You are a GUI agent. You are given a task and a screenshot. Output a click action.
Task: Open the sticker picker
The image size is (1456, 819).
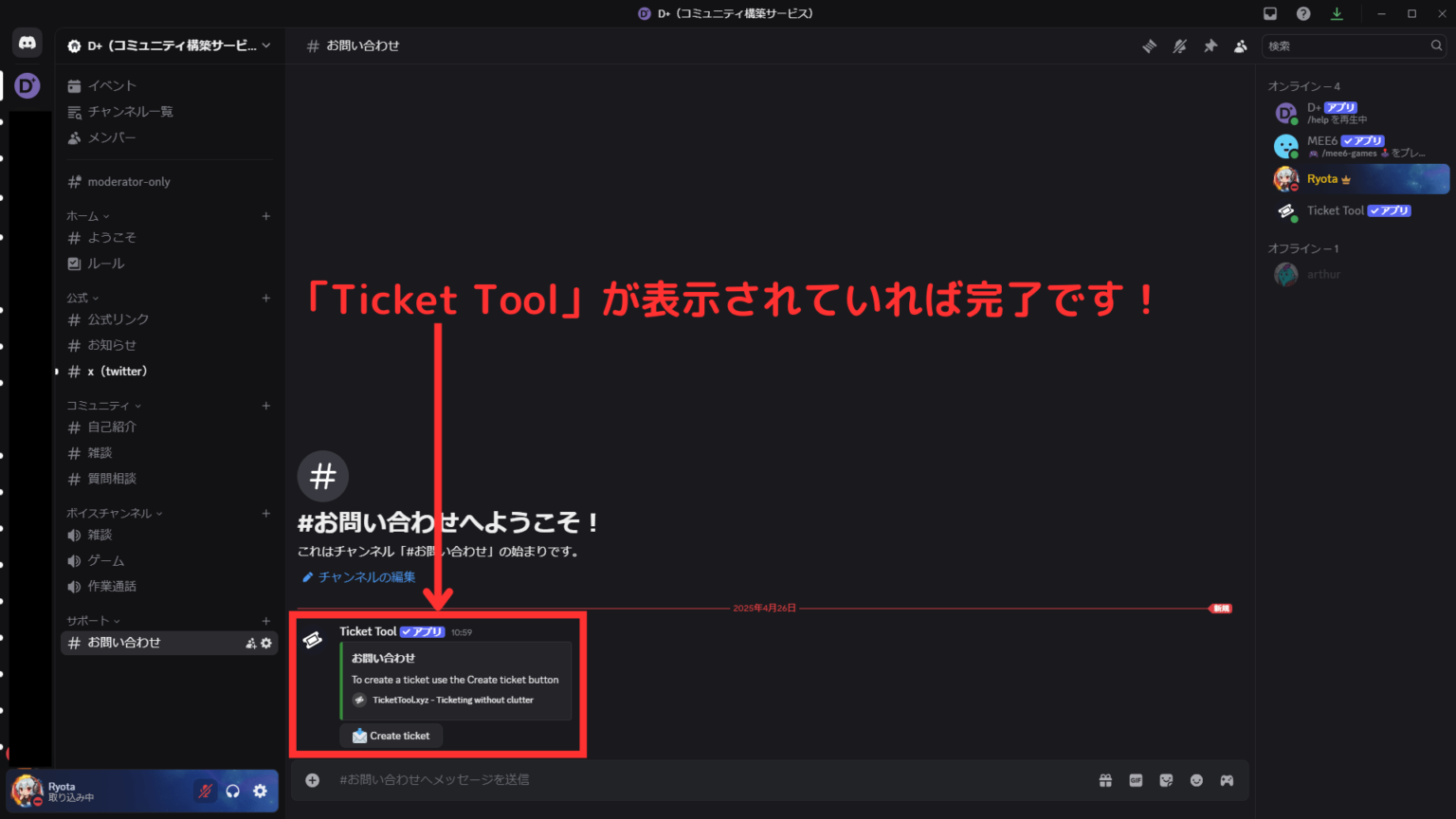(x=1166, y=779)
